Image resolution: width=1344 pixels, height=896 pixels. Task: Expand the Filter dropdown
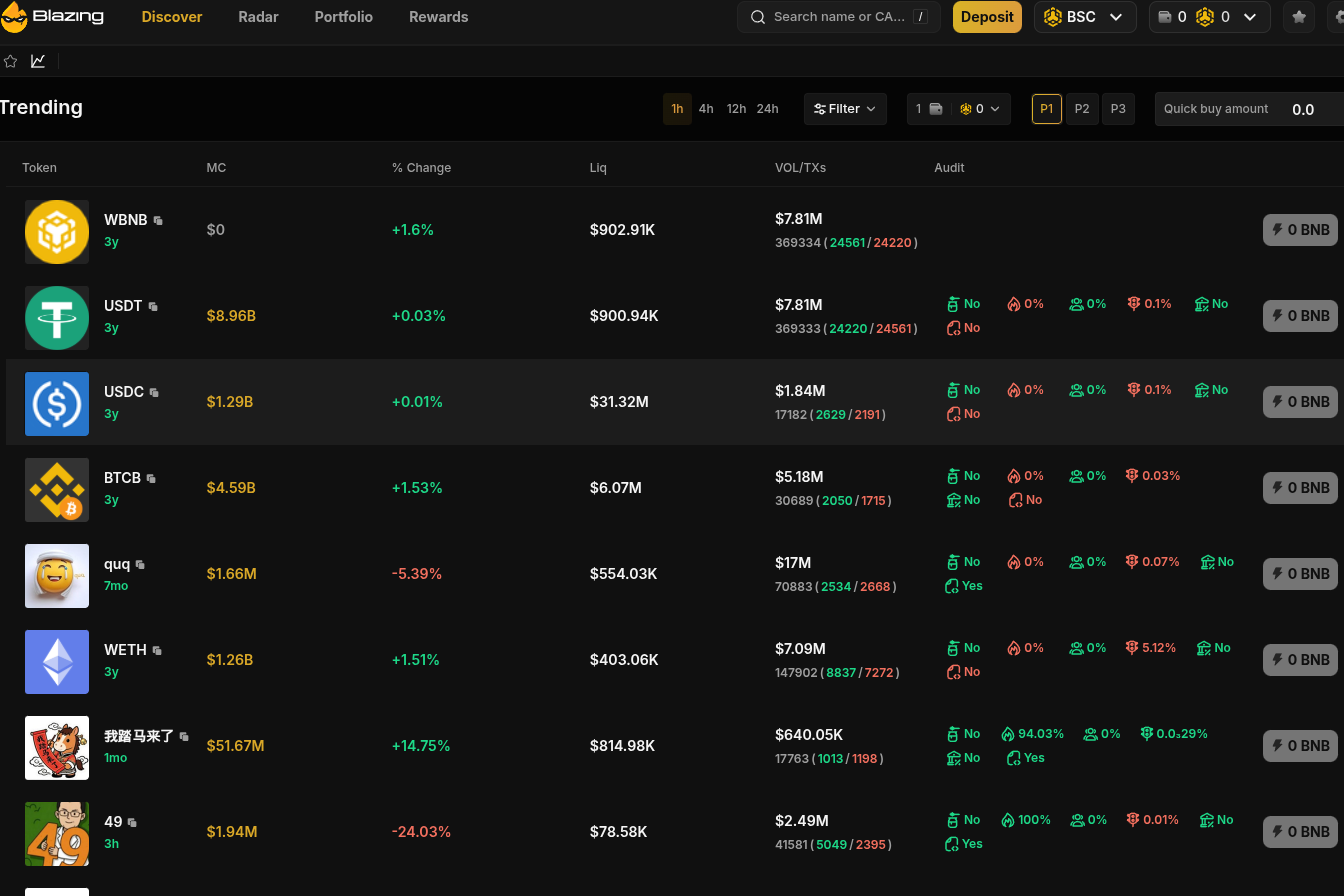pyautogui.click(x=845, y=108)
